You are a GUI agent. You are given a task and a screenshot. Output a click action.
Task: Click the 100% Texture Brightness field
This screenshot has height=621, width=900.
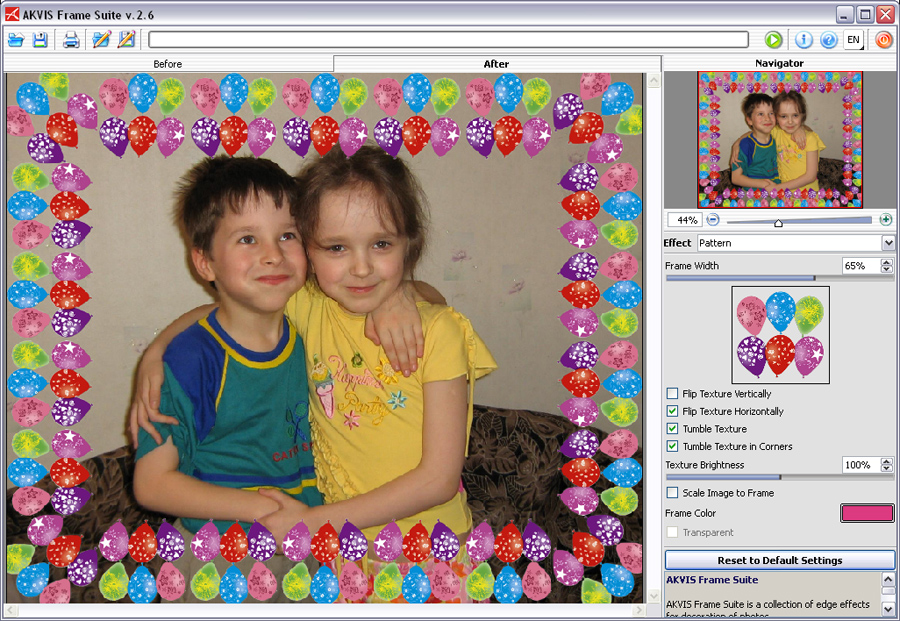coord(861,465)
